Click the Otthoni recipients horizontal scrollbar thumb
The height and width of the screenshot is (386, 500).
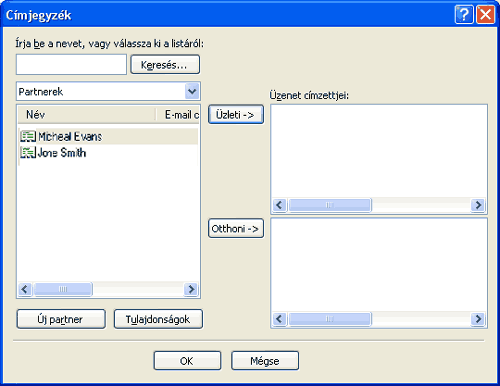329,319
